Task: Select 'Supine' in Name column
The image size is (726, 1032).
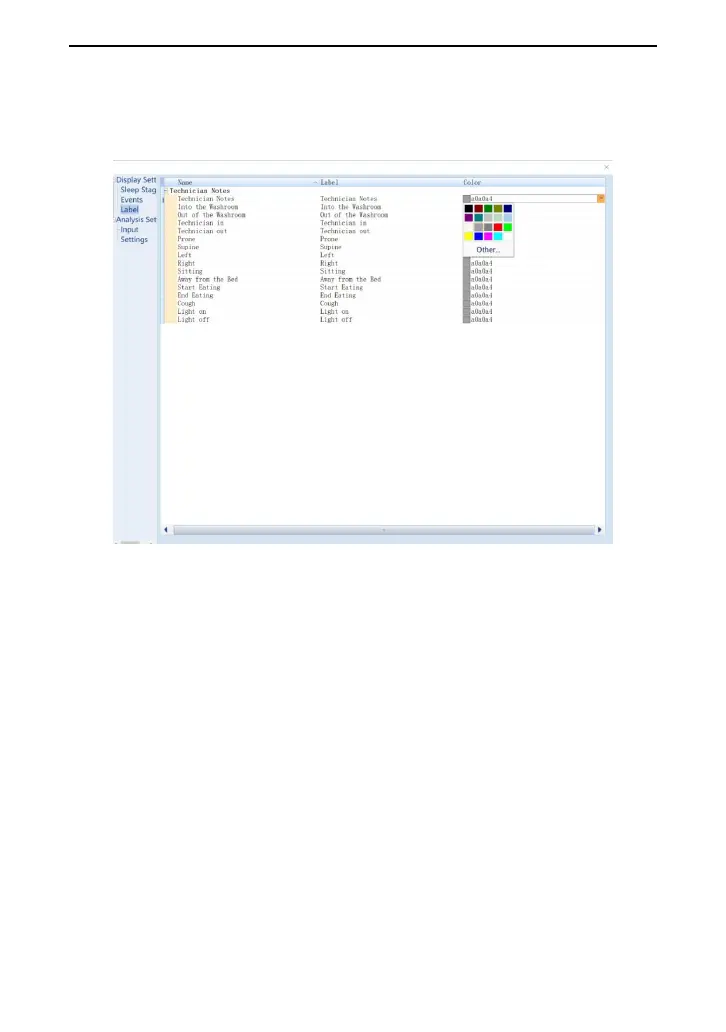Action: 188,247
